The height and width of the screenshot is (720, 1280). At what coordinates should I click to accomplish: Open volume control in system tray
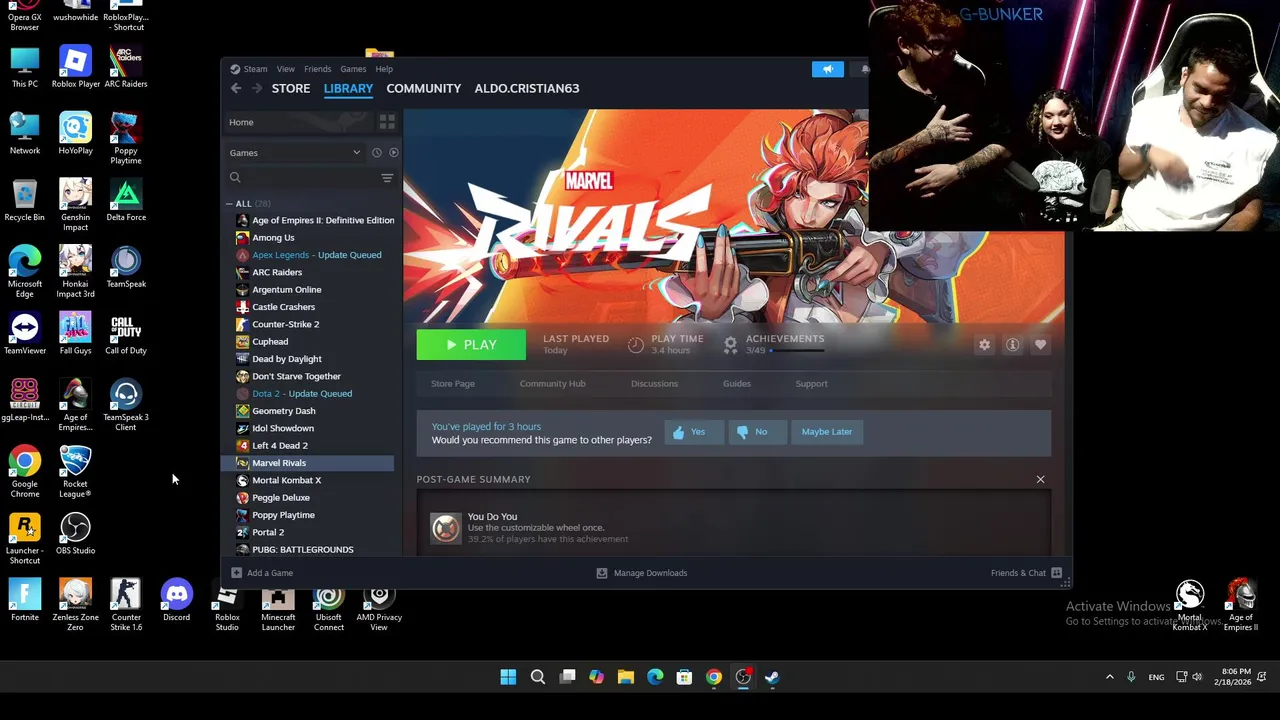tap(1197, 677)
